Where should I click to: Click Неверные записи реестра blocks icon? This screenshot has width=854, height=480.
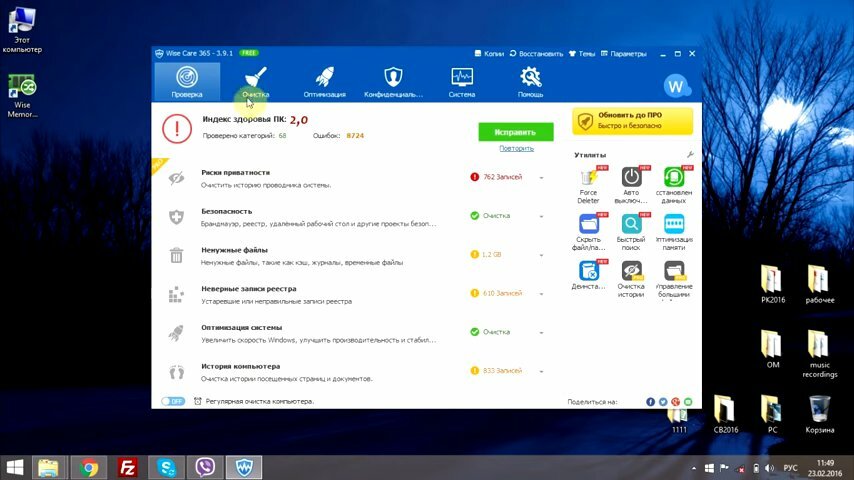[x=176, y=294]
